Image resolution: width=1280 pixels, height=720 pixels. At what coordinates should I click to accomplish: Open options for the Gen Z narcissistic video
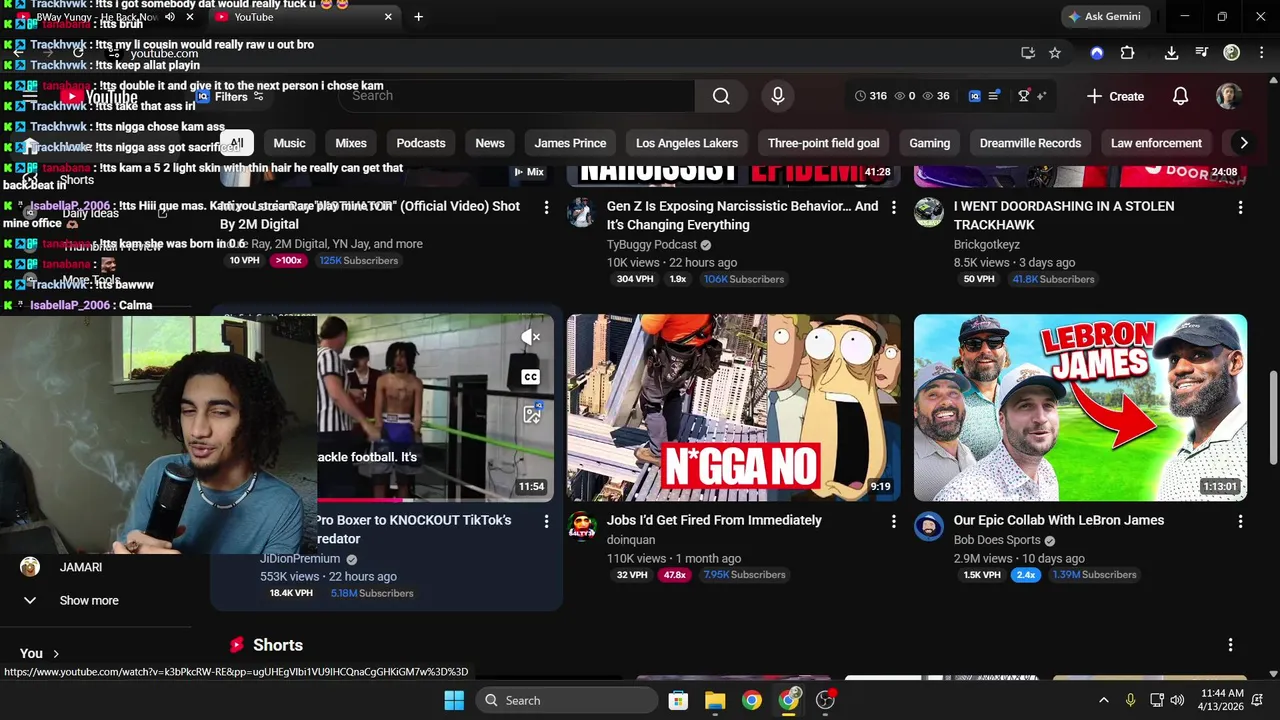894,207
